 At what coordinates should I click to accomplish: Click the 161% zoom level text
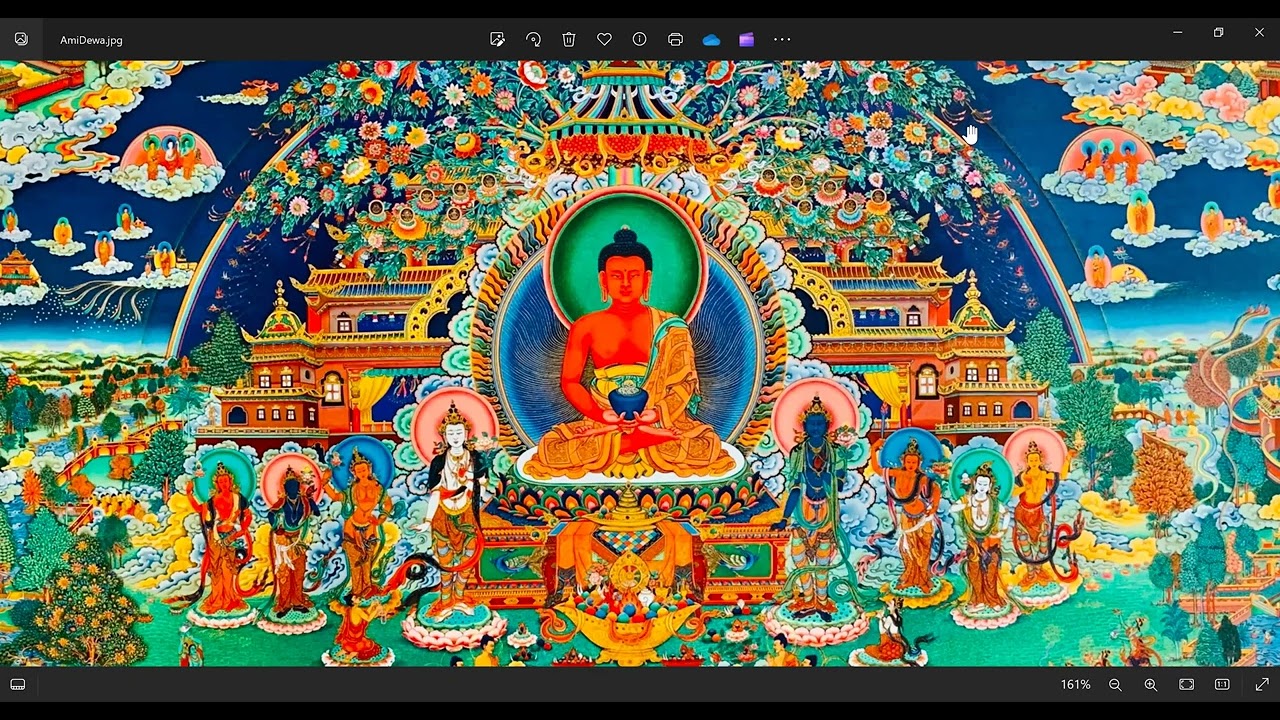click(1075, 685)
